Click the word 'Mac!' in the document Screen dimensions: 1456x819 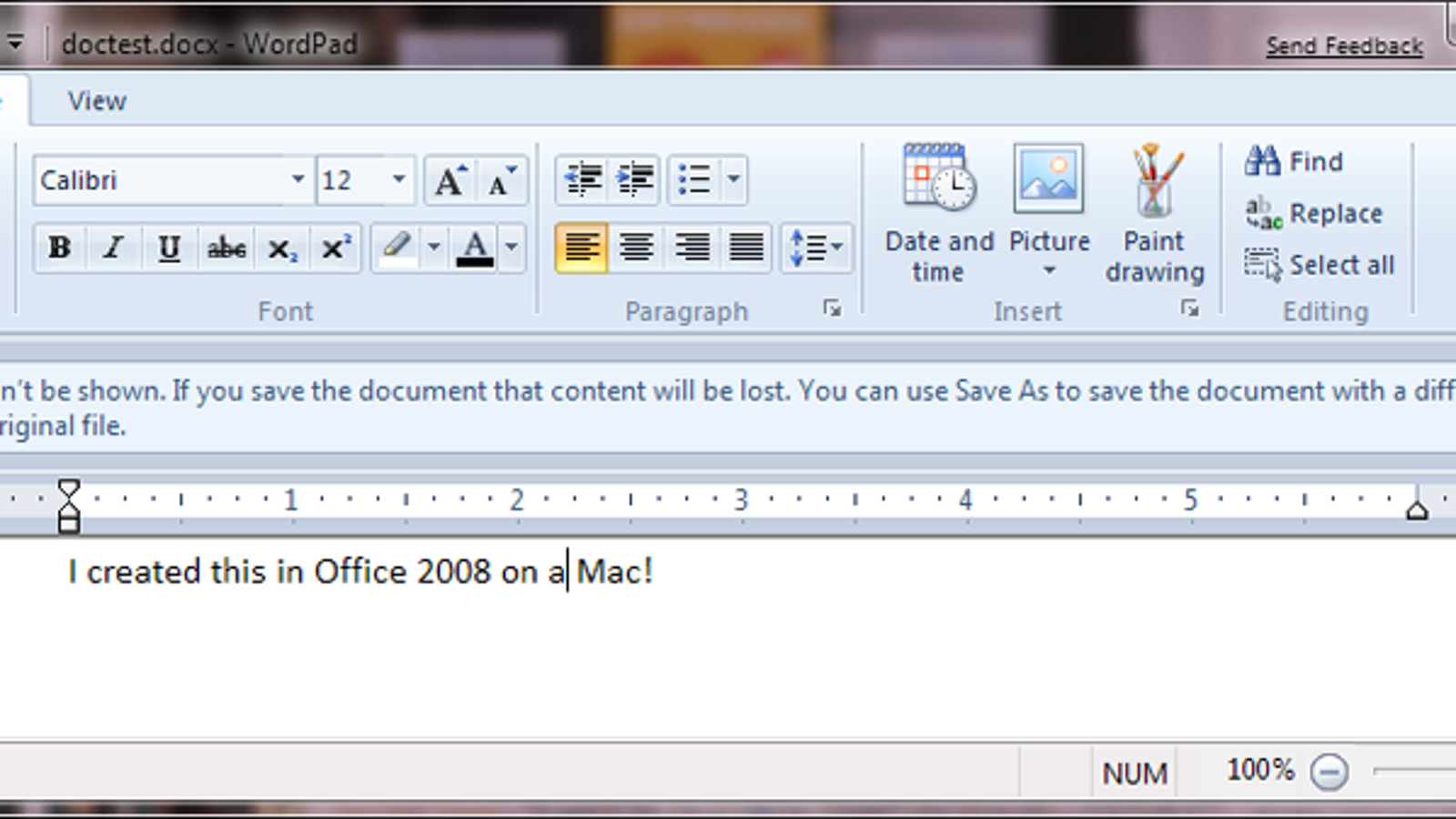click(614, 571)
